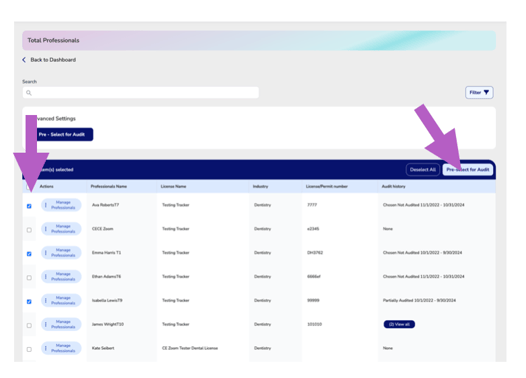The height and width of the screenshot is (378, 526).
Task: Uncheck the Emma Harris T1 row checkbox
Action: pyautogui.click(x=29, y=254)
